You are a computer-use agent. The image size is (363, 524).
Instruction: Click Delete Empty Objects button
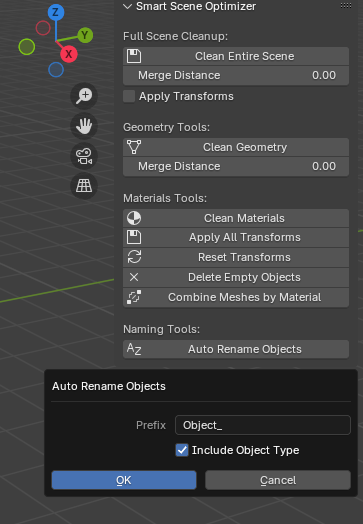[236, 277]
